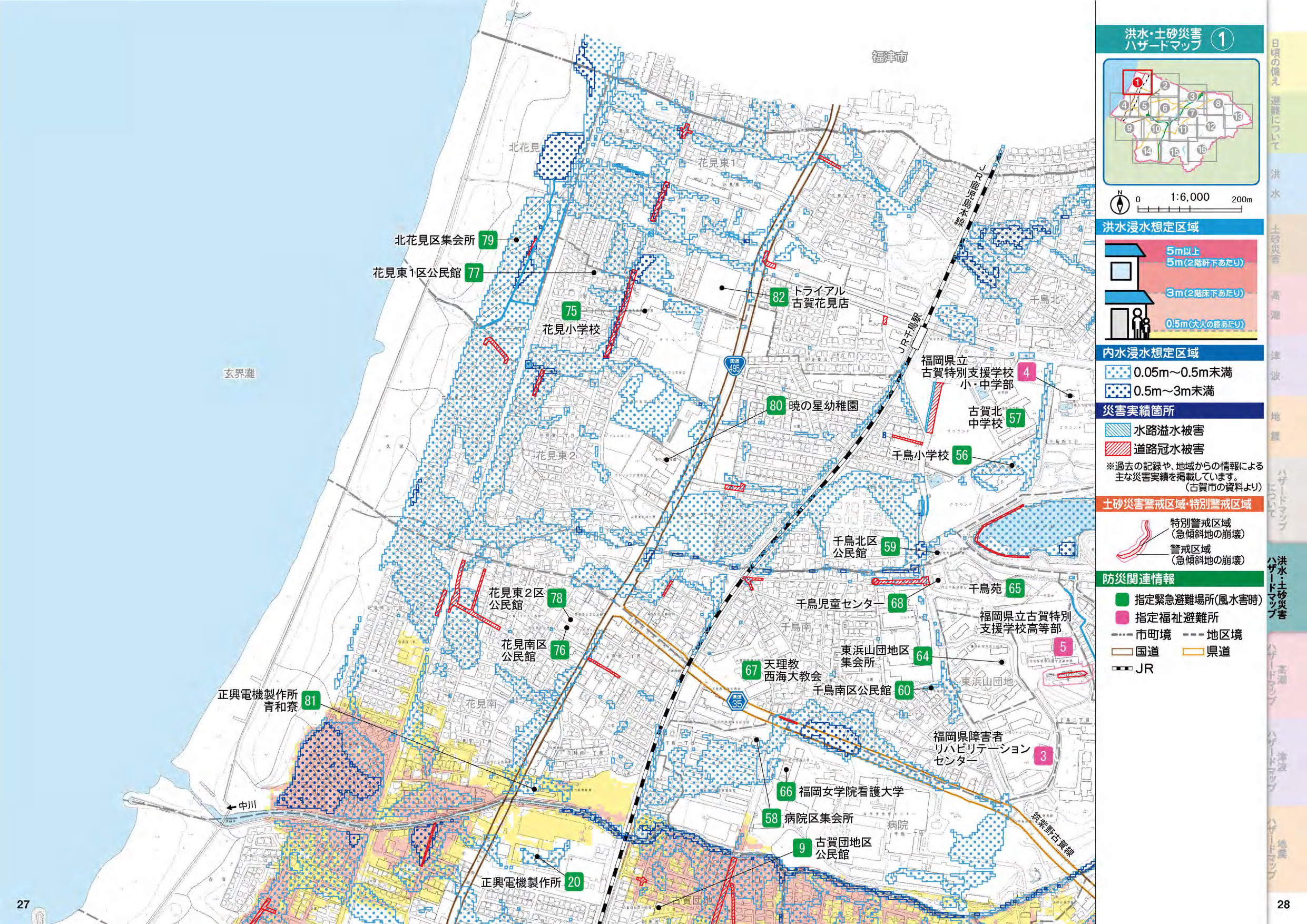The height and width of the screenshot is (924, 1307).
Task: Click the 0.5m～3m未満 dark dotted swatch
Action: click(x=1118, y=391)
